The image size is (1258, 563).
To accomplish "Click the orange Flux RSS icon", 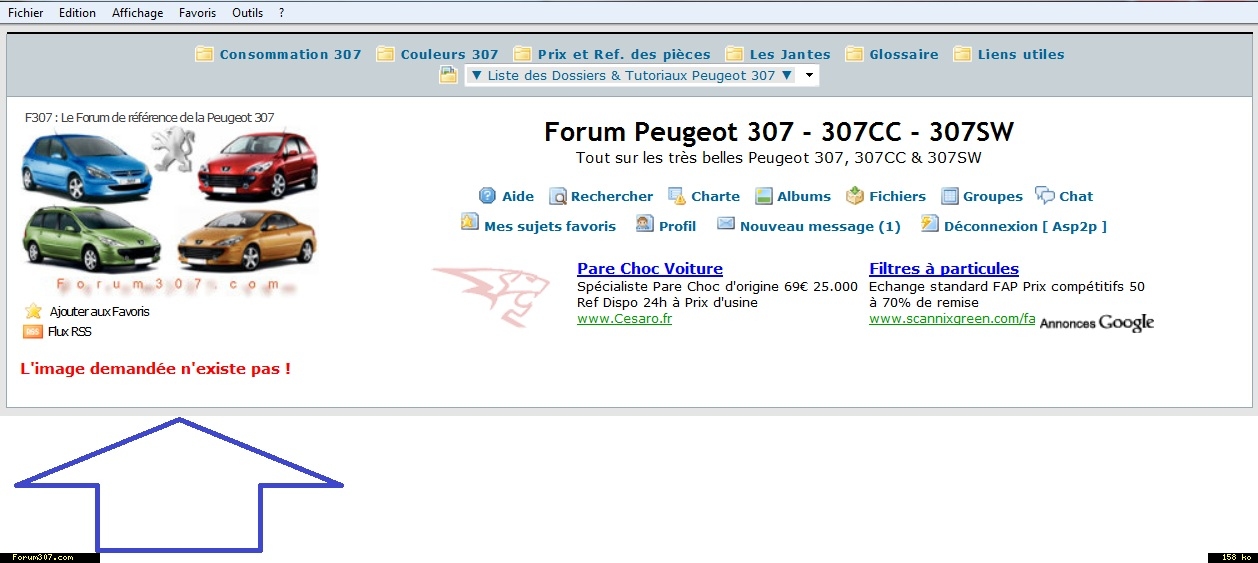I will pos(32,332).
